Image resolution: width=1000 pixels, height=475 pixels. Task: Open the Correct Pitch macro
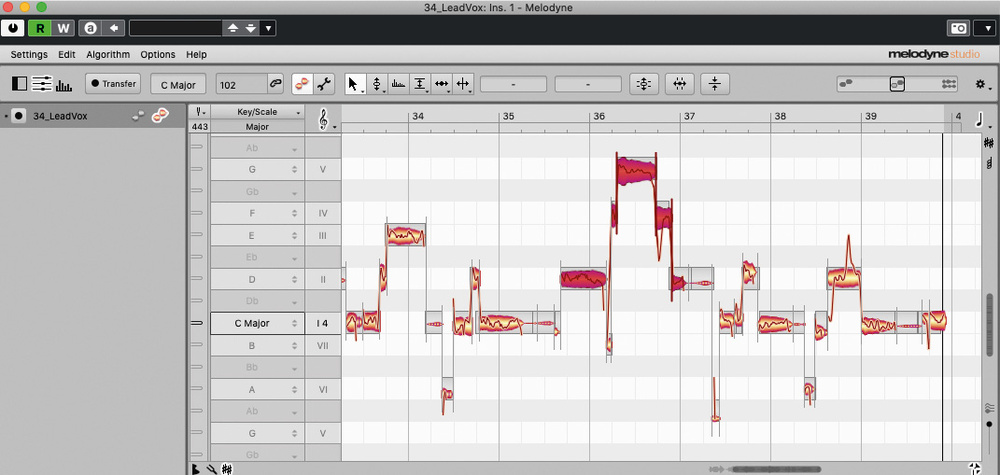click(x=644, y=84)
